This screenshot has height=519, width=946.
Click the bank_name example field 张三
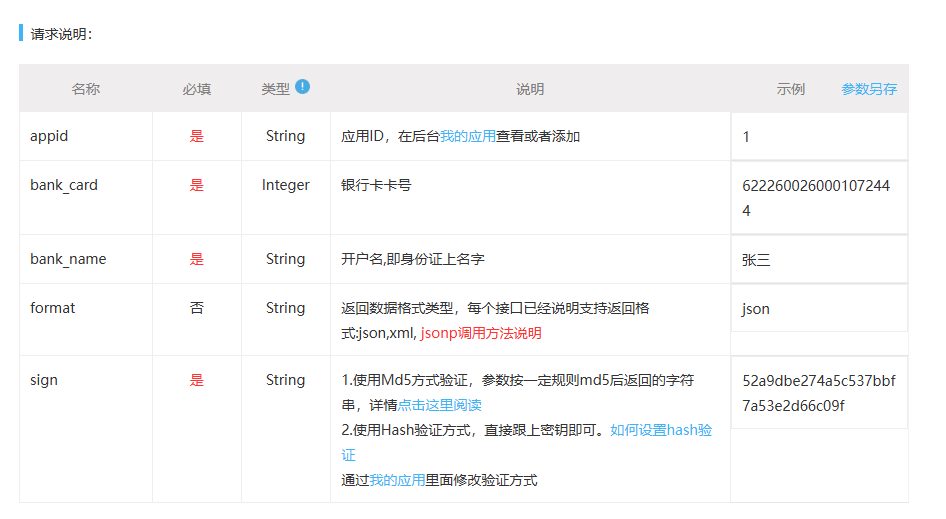coord(819,260)
